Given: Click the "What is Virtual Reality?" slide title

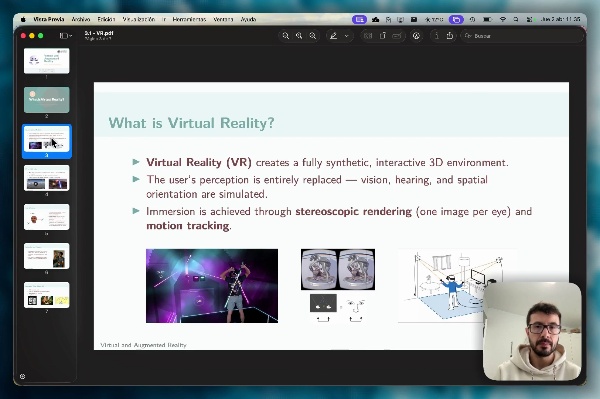Looking at the screenshot, I should coord(191,123).
